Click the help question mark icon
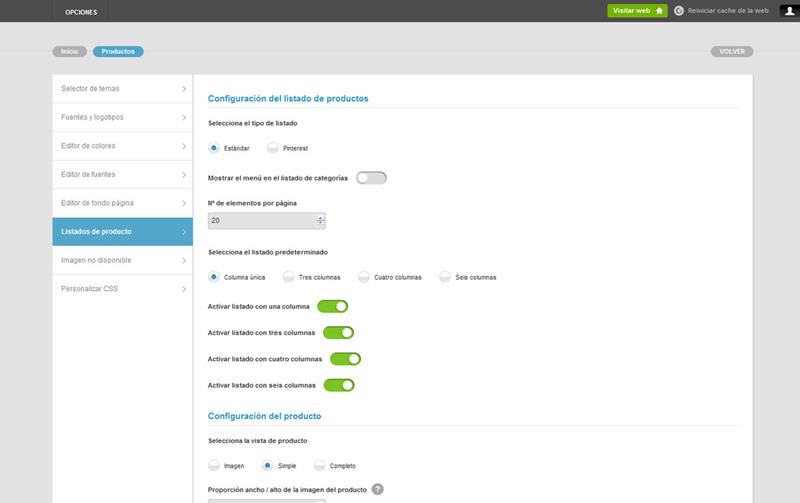Viewport: 800px width, 503px height. point(377,489)
